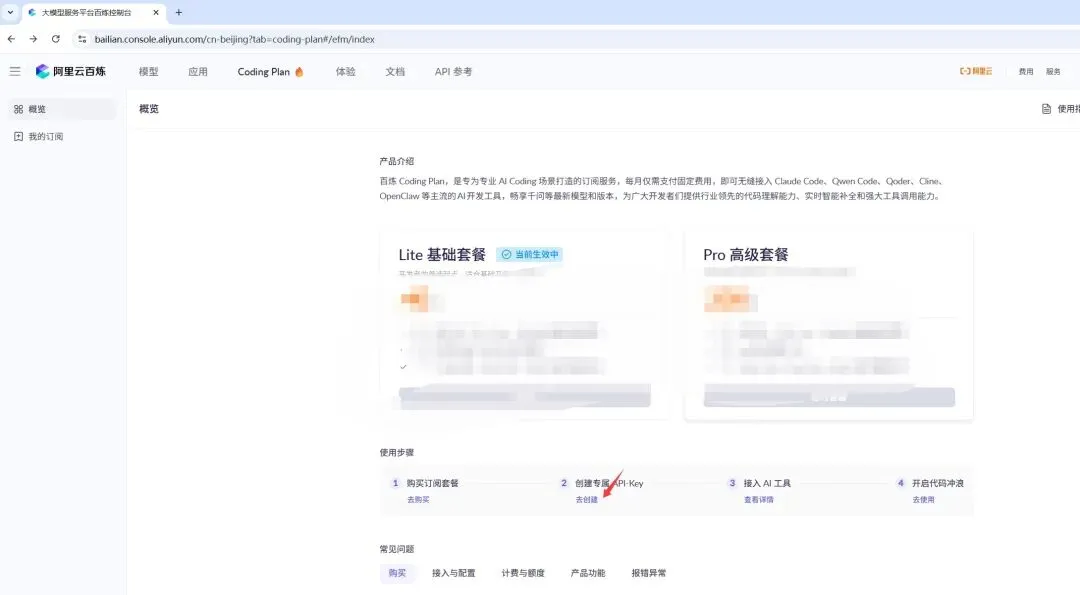Close the 大模型服务平台百炼控制台 browser tab
The height and width of the screenshot is (595, 1080).
pyautogui.click(x=156, y=12)
